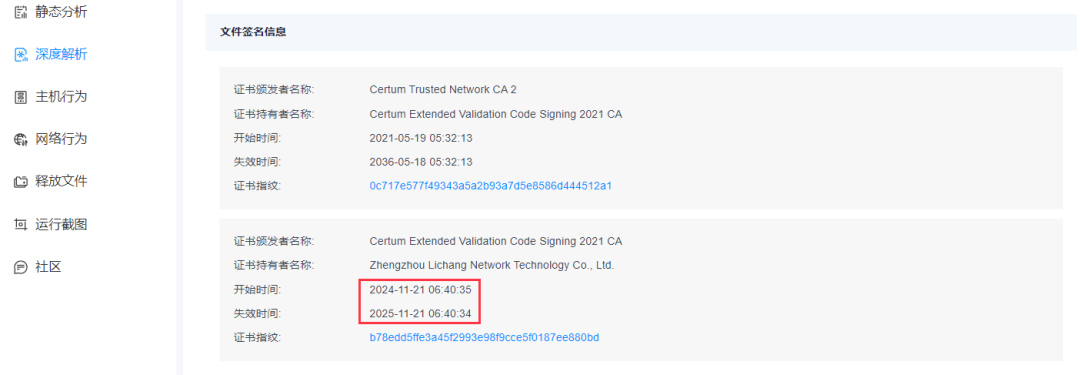
Task: Click the 文件签名信息 section header
Action: 253,32
